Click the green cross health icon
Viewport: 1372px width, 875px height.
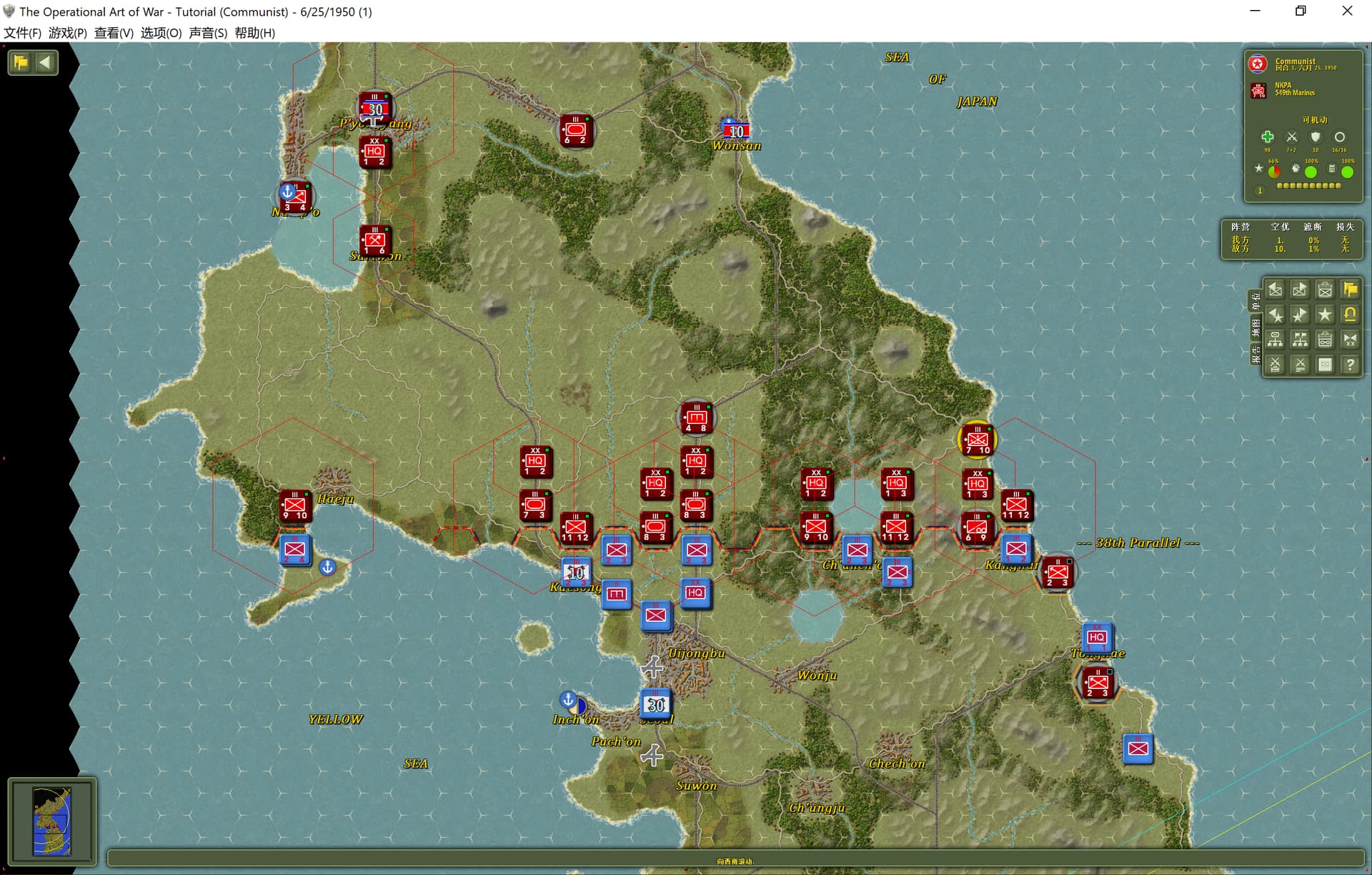coord(1267,137)
